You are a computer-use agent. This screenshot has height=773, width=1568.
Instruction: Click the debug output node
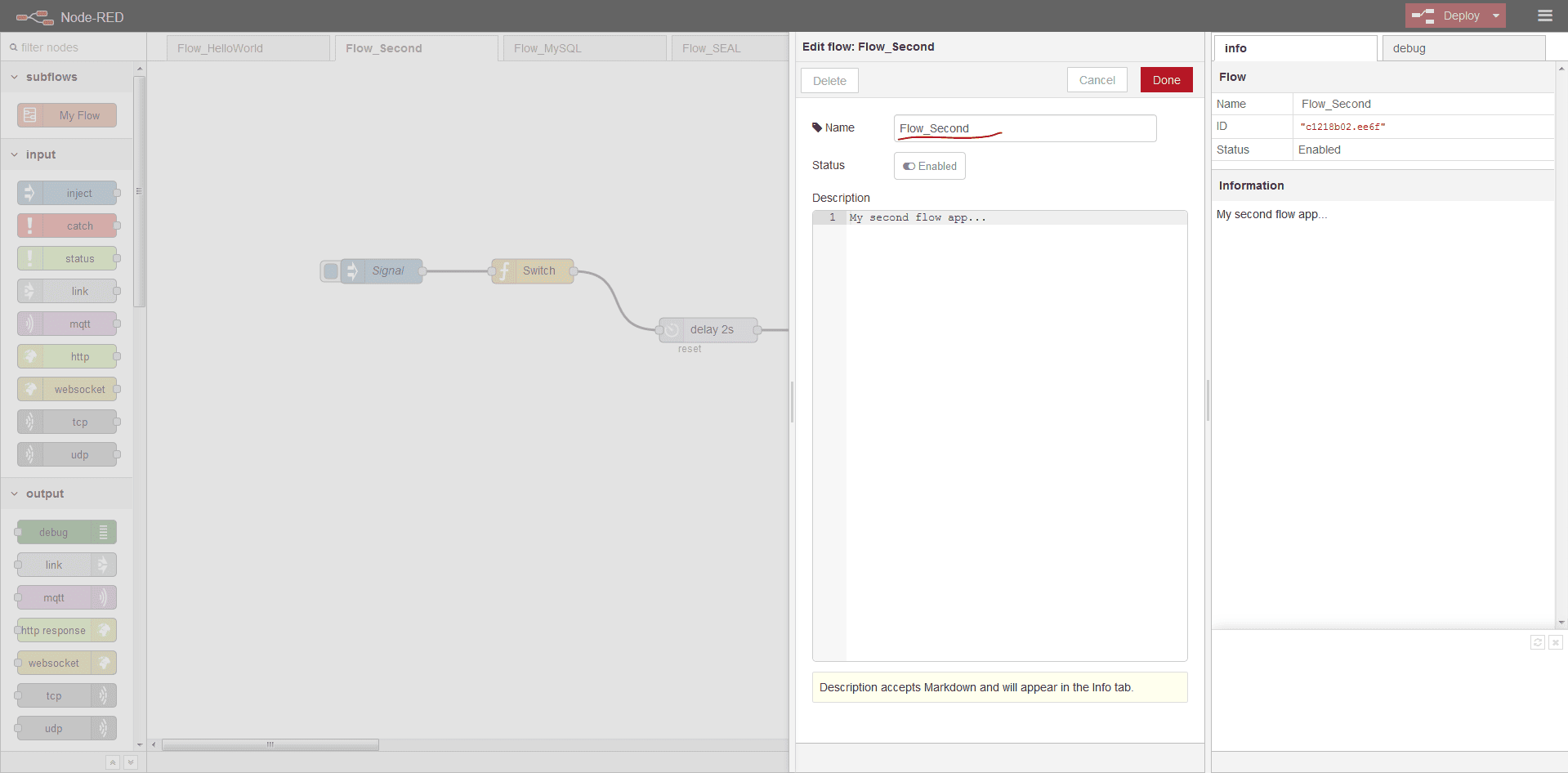coord(67,533)
